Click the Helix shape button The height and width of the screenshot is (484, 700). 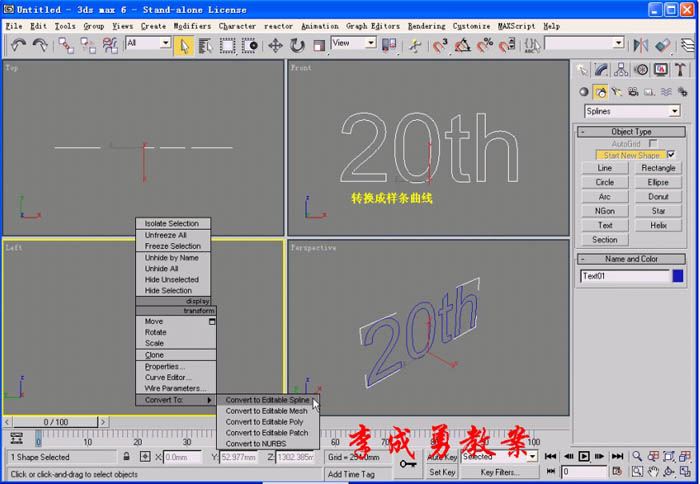[658, 225]
